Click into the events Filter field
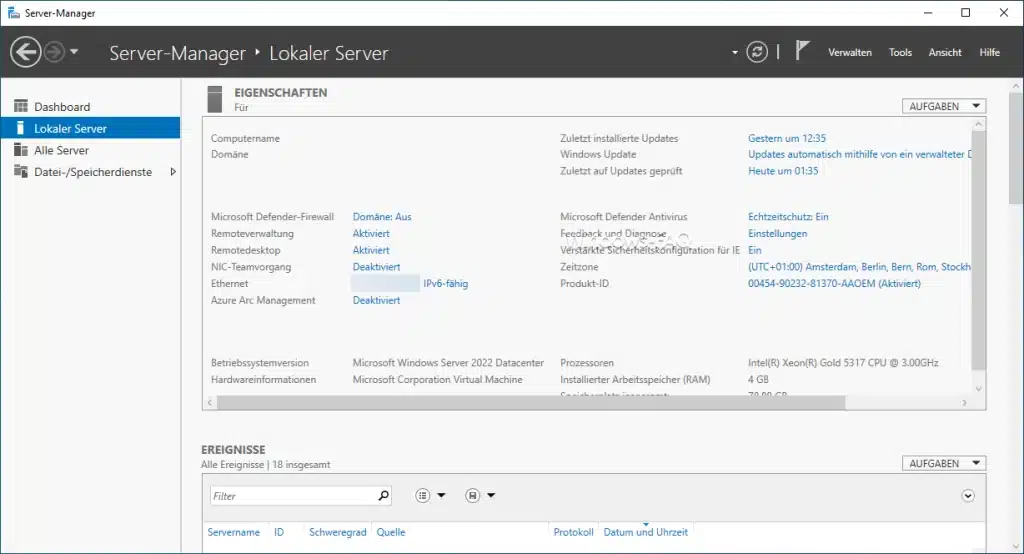The height and width of the screenshot is (554, 1024). coord(293,496)
